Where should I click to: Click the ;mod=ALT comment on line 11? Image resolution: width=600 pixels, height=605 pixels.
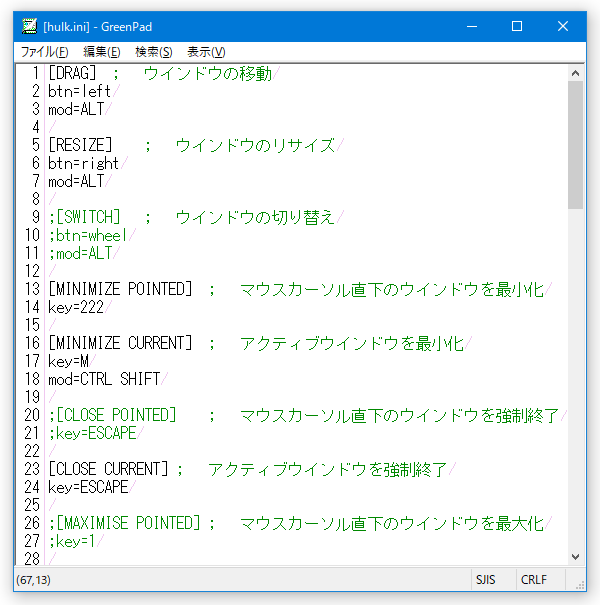(x=80, y=253)
